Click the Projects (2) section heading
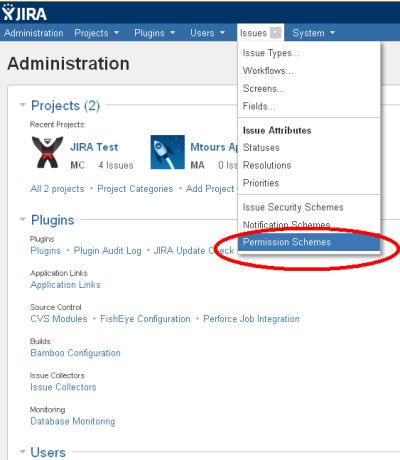400x460 pixels. tap(65, 105)
